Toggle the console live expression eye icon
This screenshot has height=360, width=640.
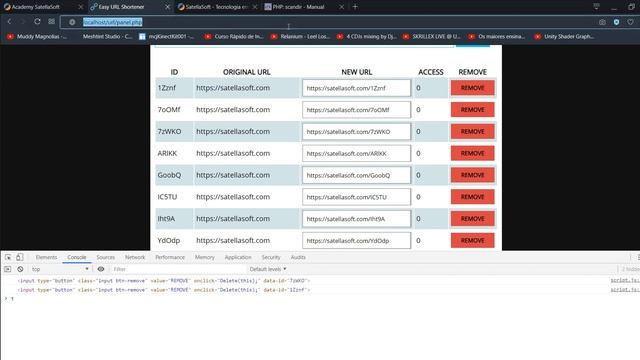(101, 269)
